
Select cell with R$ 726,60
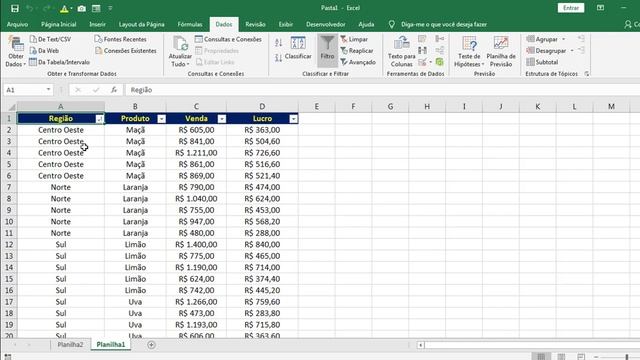click(x=262, y=153)
